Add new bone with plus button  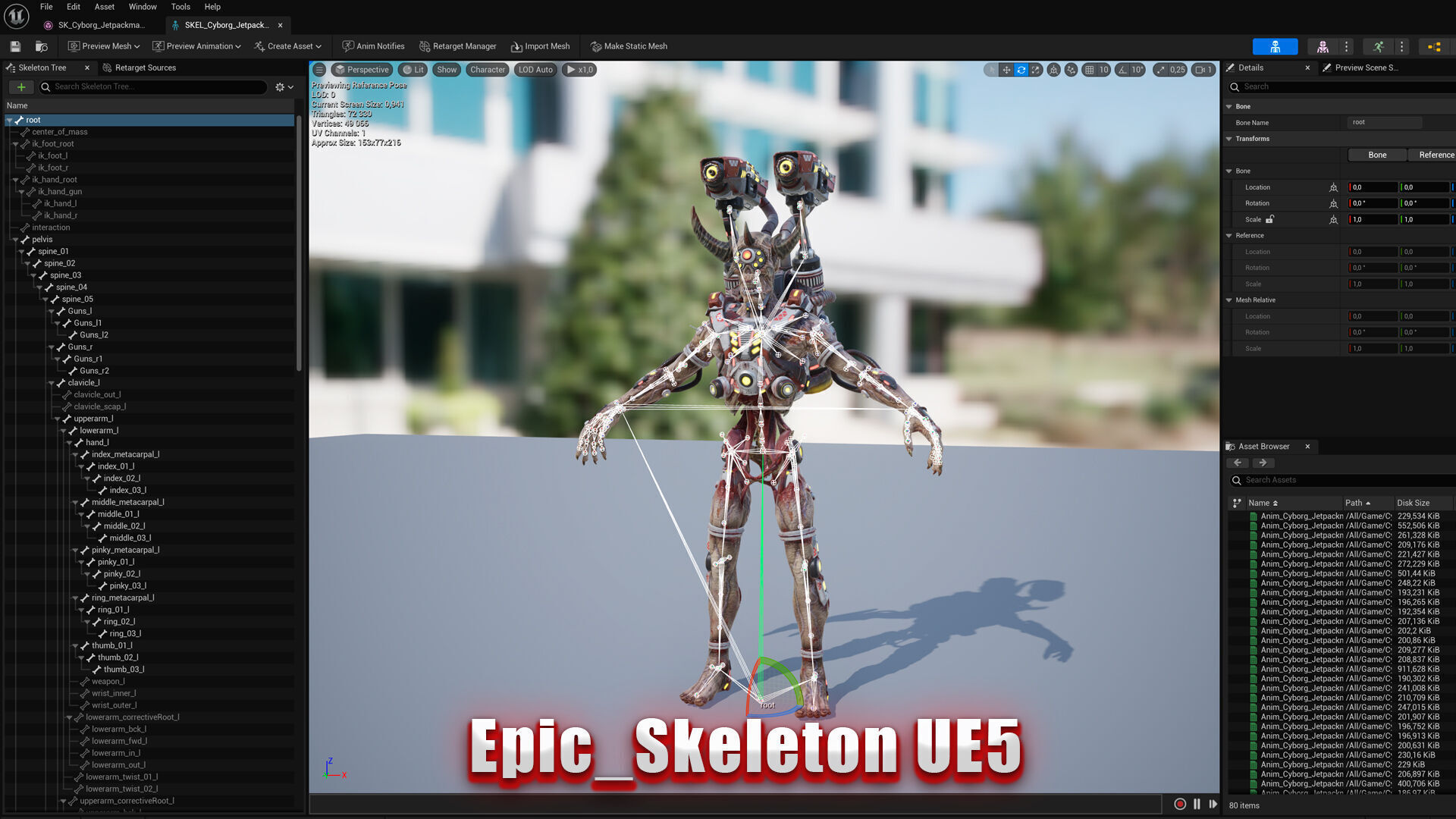tap(21, 87)
